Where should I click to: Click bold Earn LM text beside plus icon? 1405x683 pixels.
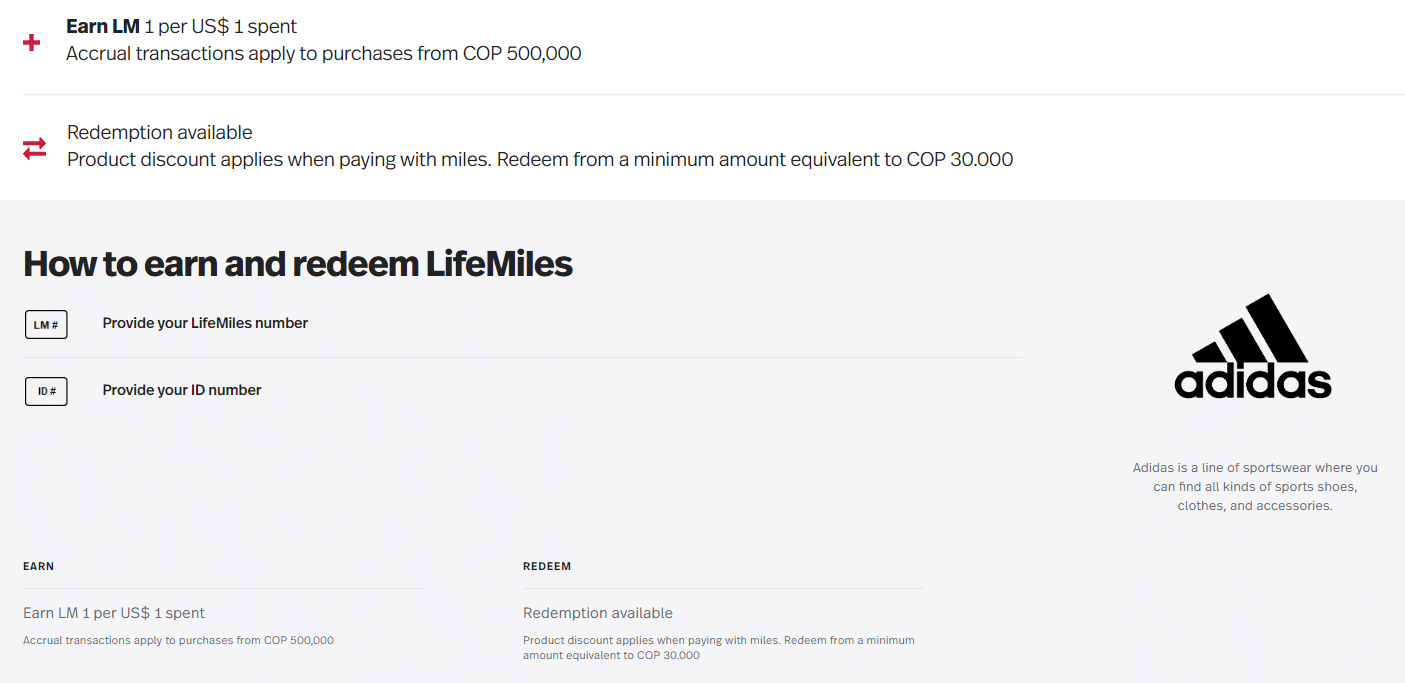pos(103,27)
